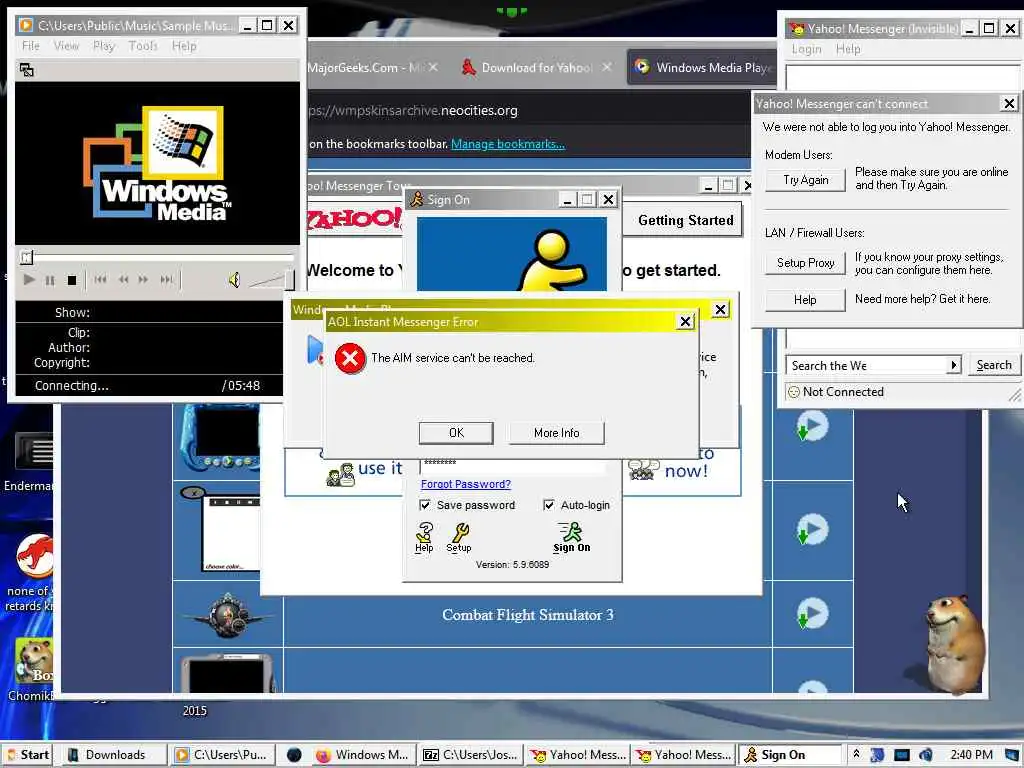The height and width of the screenshot is (768, 1024).
Task: Open the Forgot Password? link
Action: [466, 484]
